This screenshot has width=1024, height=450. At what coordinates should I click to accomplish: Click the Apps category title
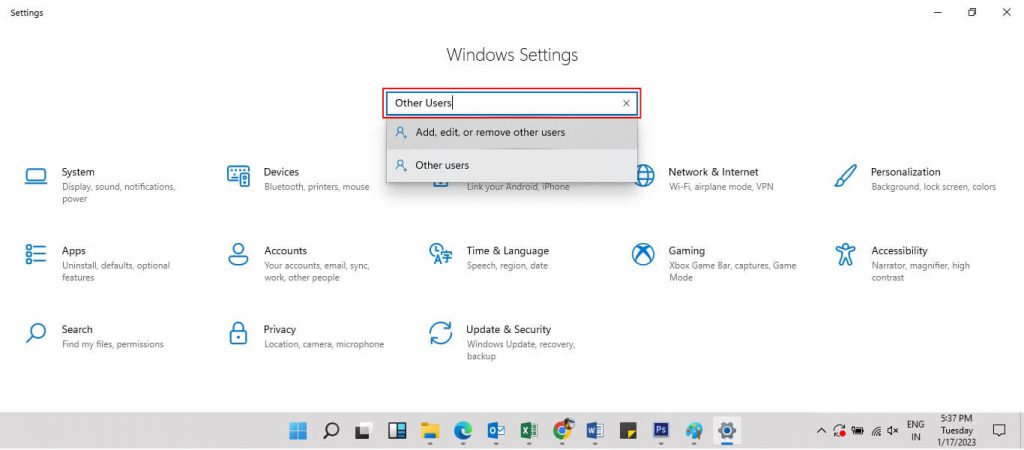74,251
